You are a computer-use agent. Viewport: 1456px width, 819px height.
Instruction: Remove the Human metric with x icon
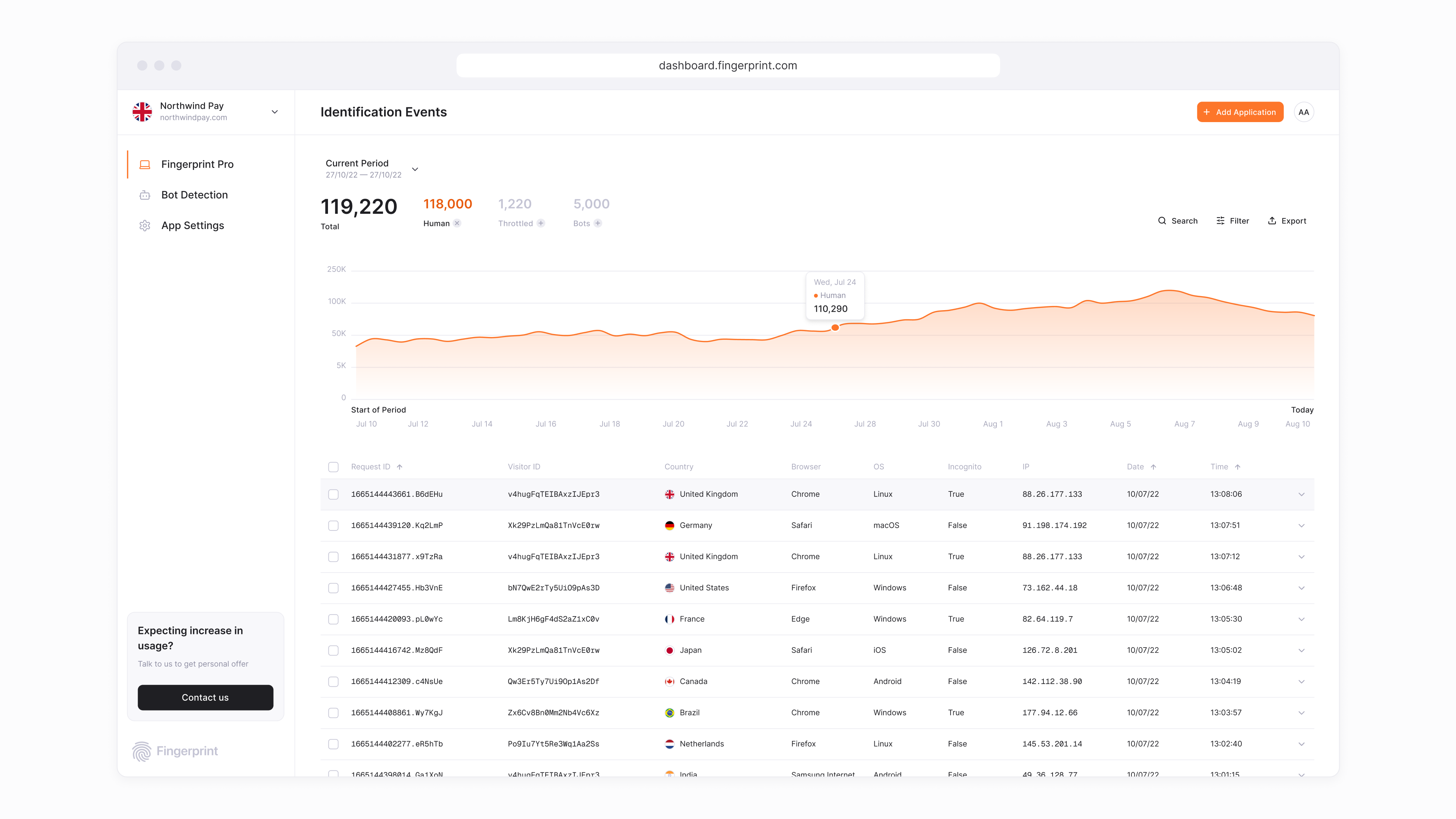point(457,223)
